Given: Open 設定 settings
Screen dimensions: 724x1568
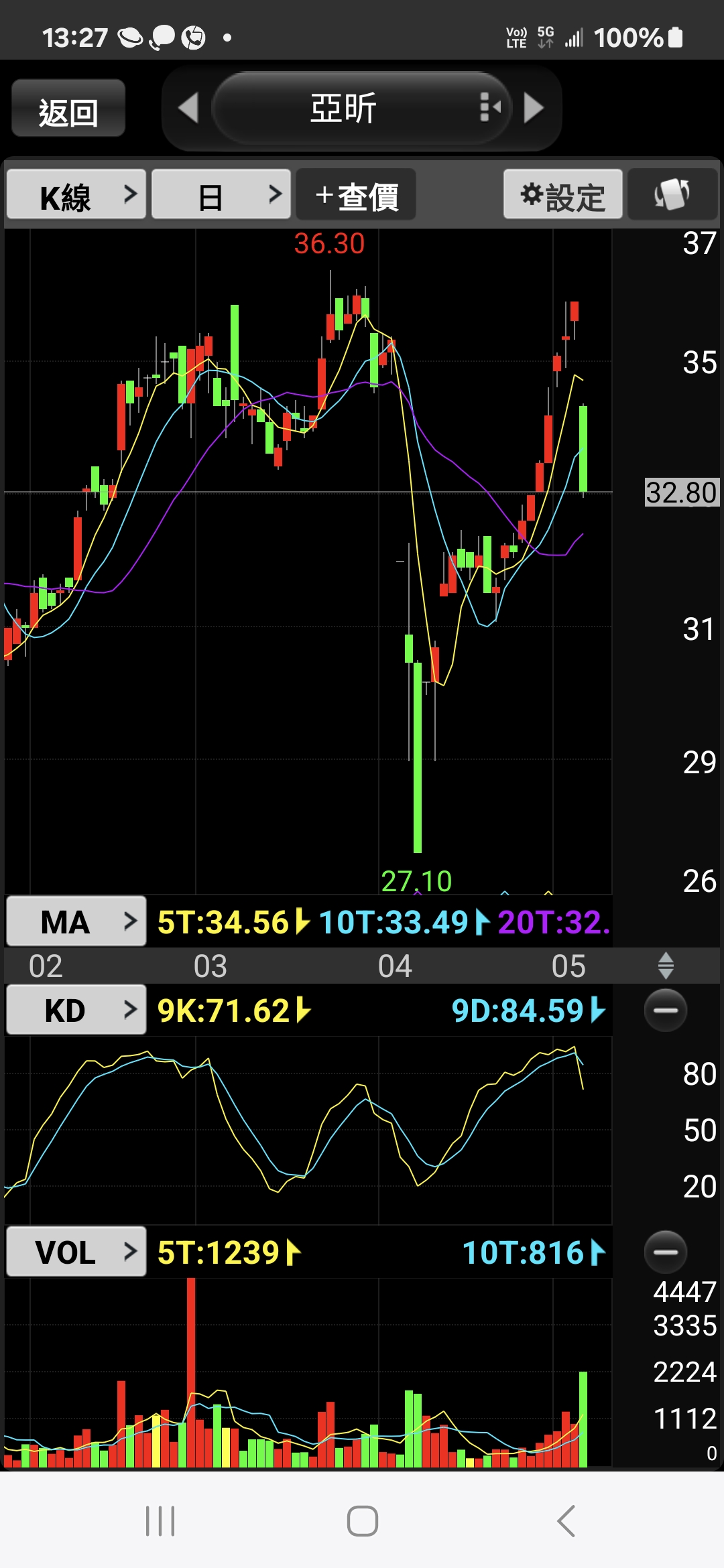Looking at the screenshot, I should 563,194.
